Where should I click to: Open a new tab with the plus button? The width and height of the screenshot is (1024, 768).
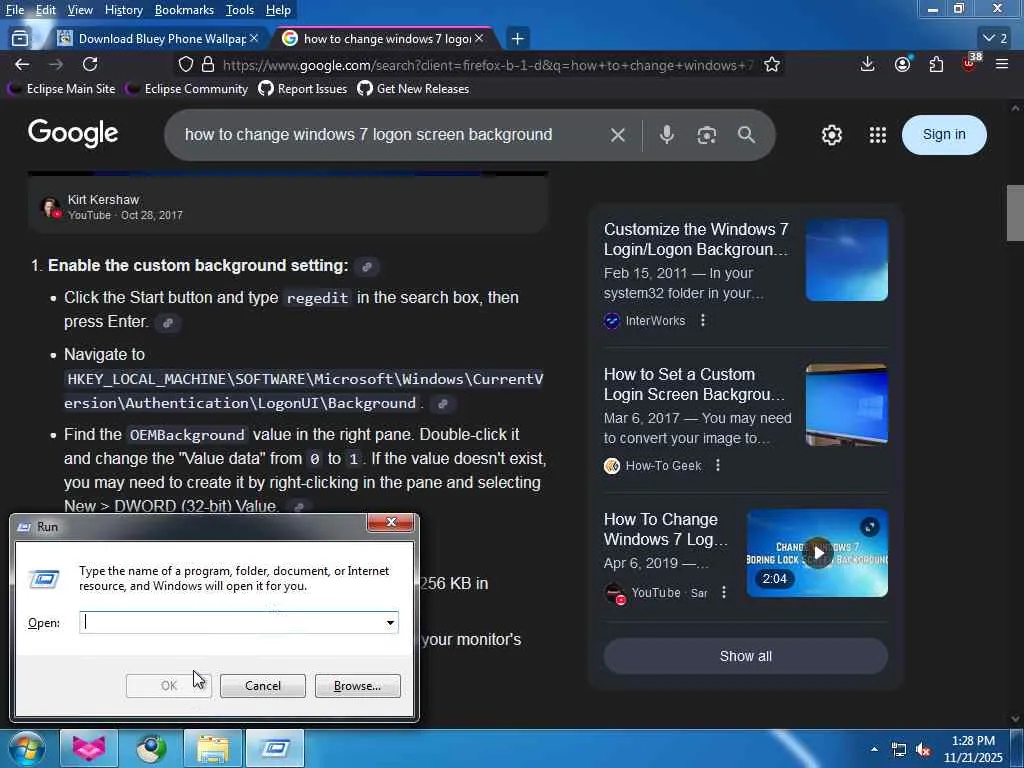517,39
